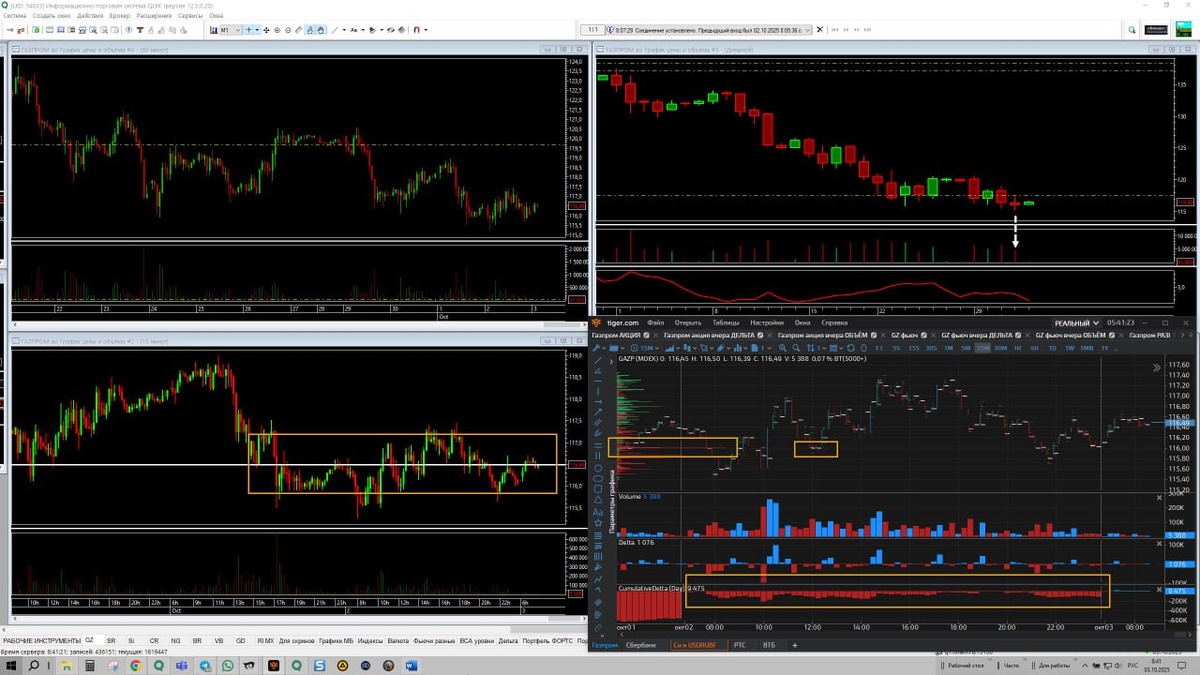
Task: Close the Газпром АКЦИЯ tab
Action: 656,335
